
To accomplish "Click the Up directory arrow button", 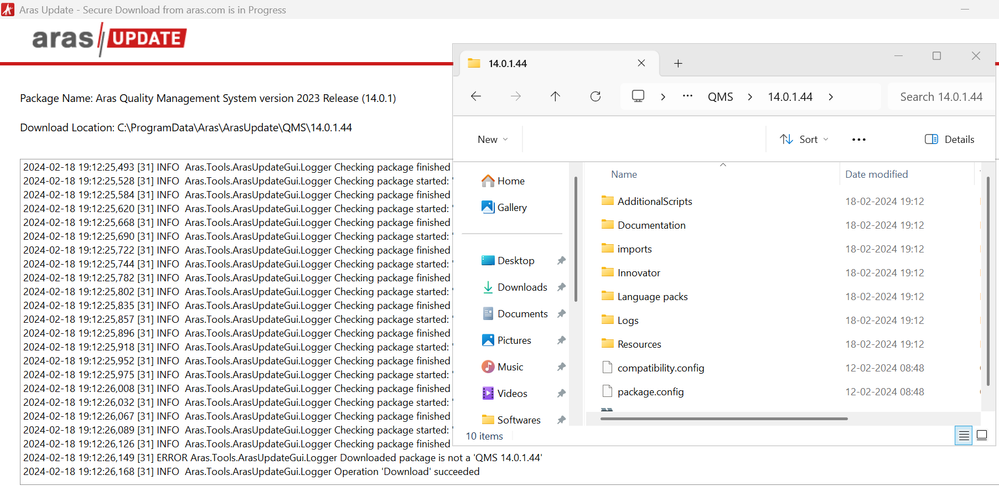I will [555, 97].
